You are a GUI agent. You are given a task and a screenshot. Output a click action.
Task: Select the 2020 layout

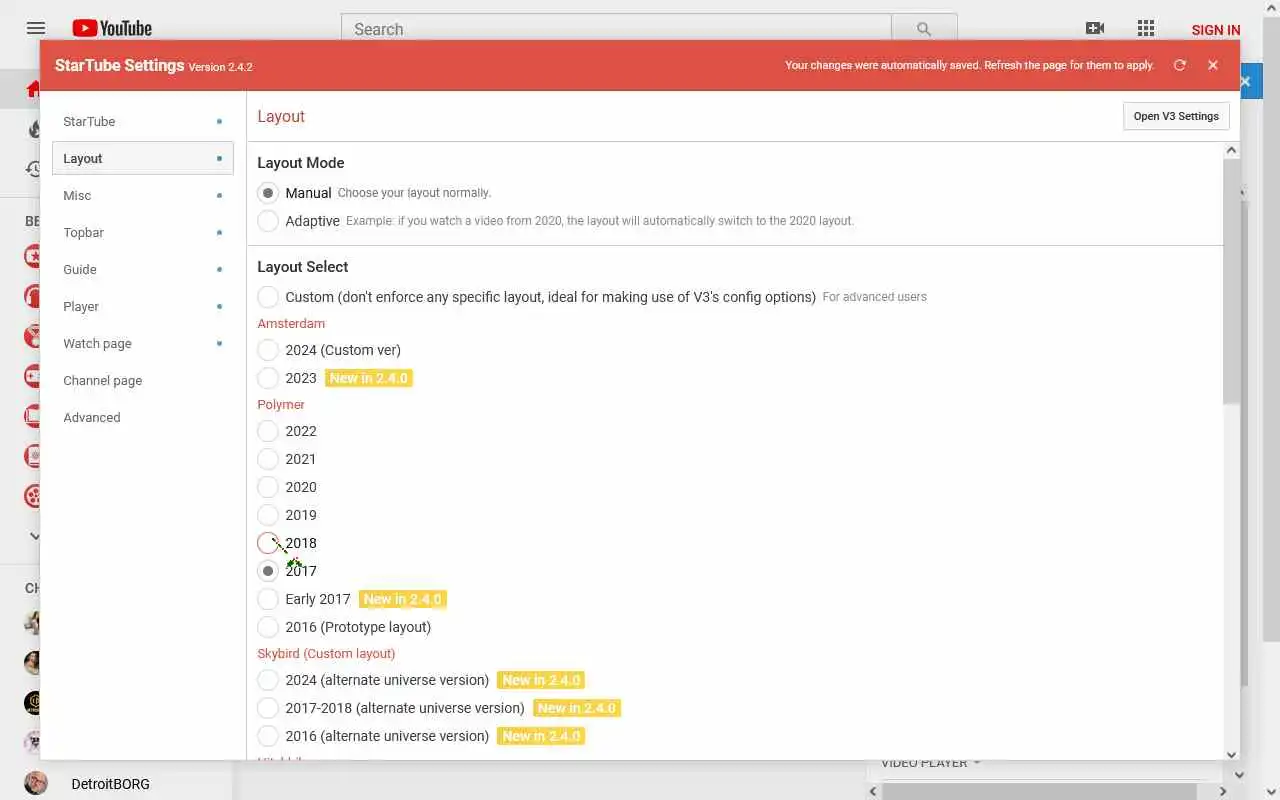(268, 487)
